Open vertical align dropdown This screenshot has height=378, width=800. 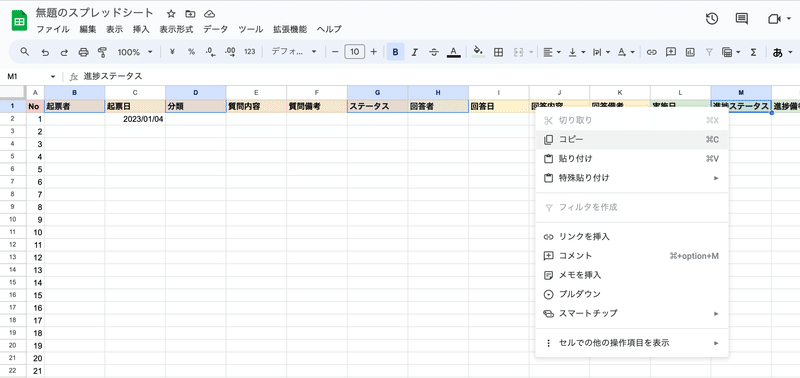pyautogui.click(x=577, y=52)
